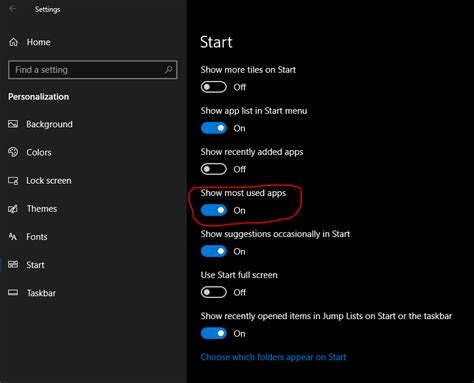The width and height of the screenshot is (474, 383).
Task: Focus the Find a setting search box
Action: [x=93, y=70]
